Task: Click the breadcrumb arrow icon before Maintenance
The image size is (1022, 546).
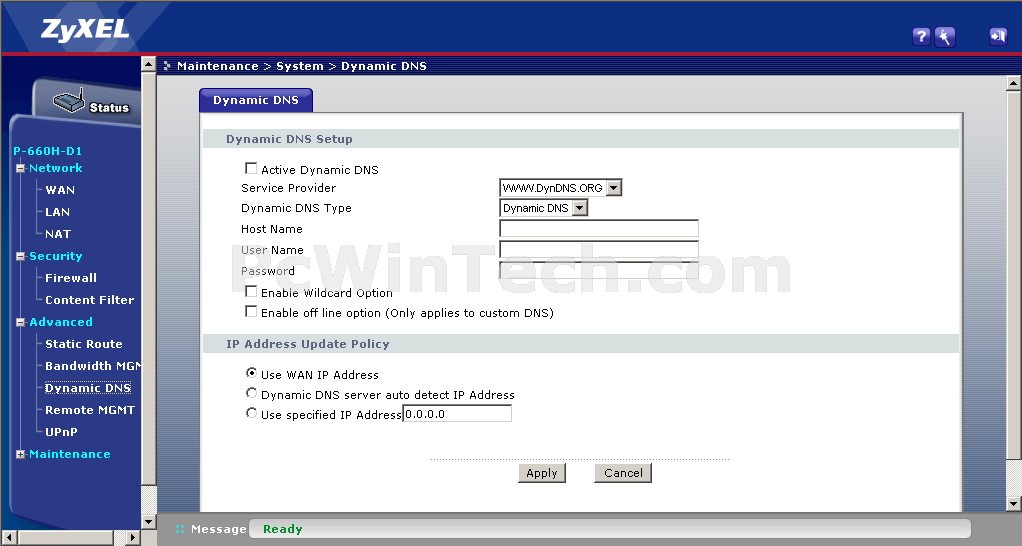Action: [x=167, y=66]
